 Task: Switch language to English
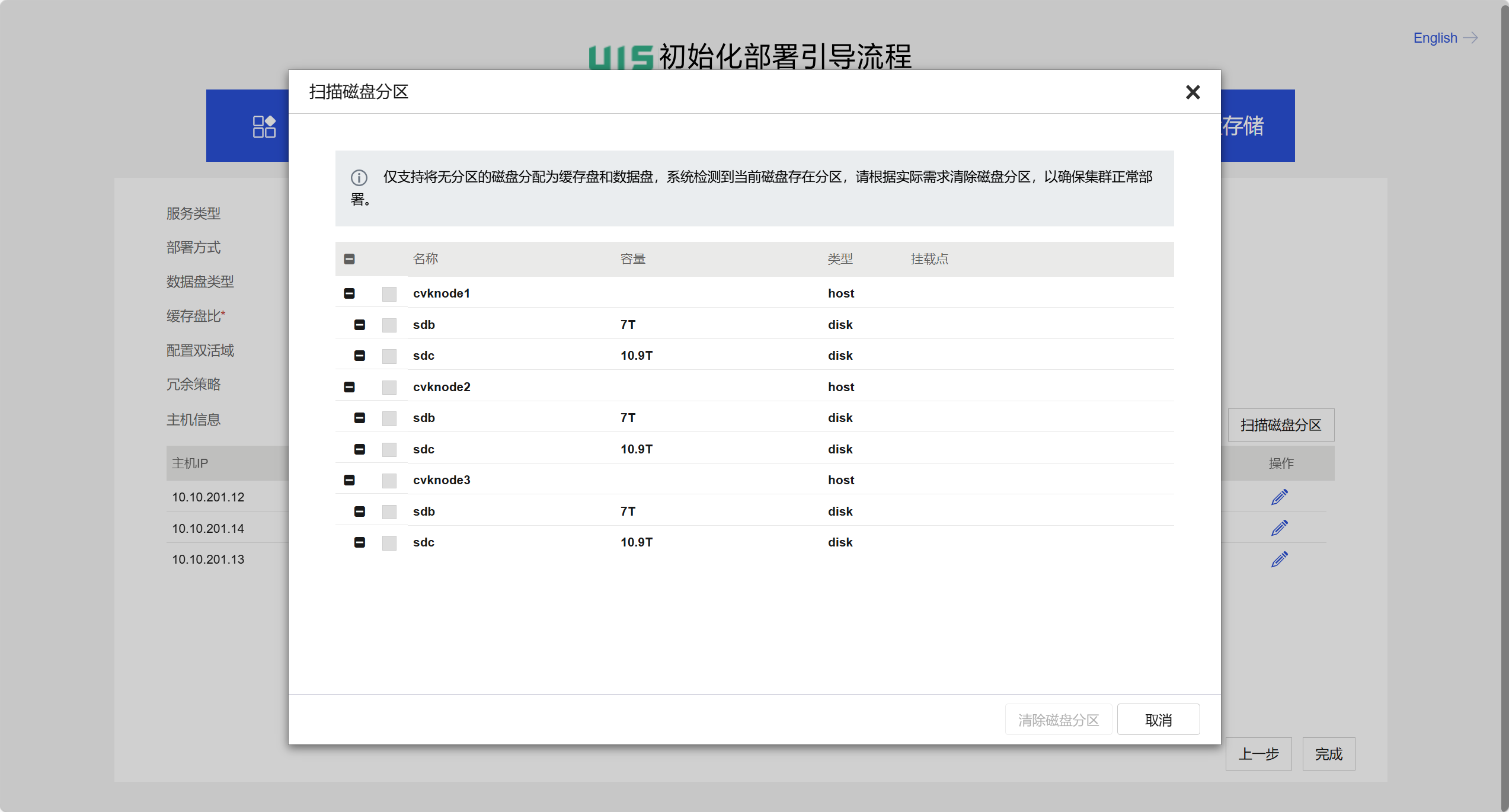coord(1435,38)
